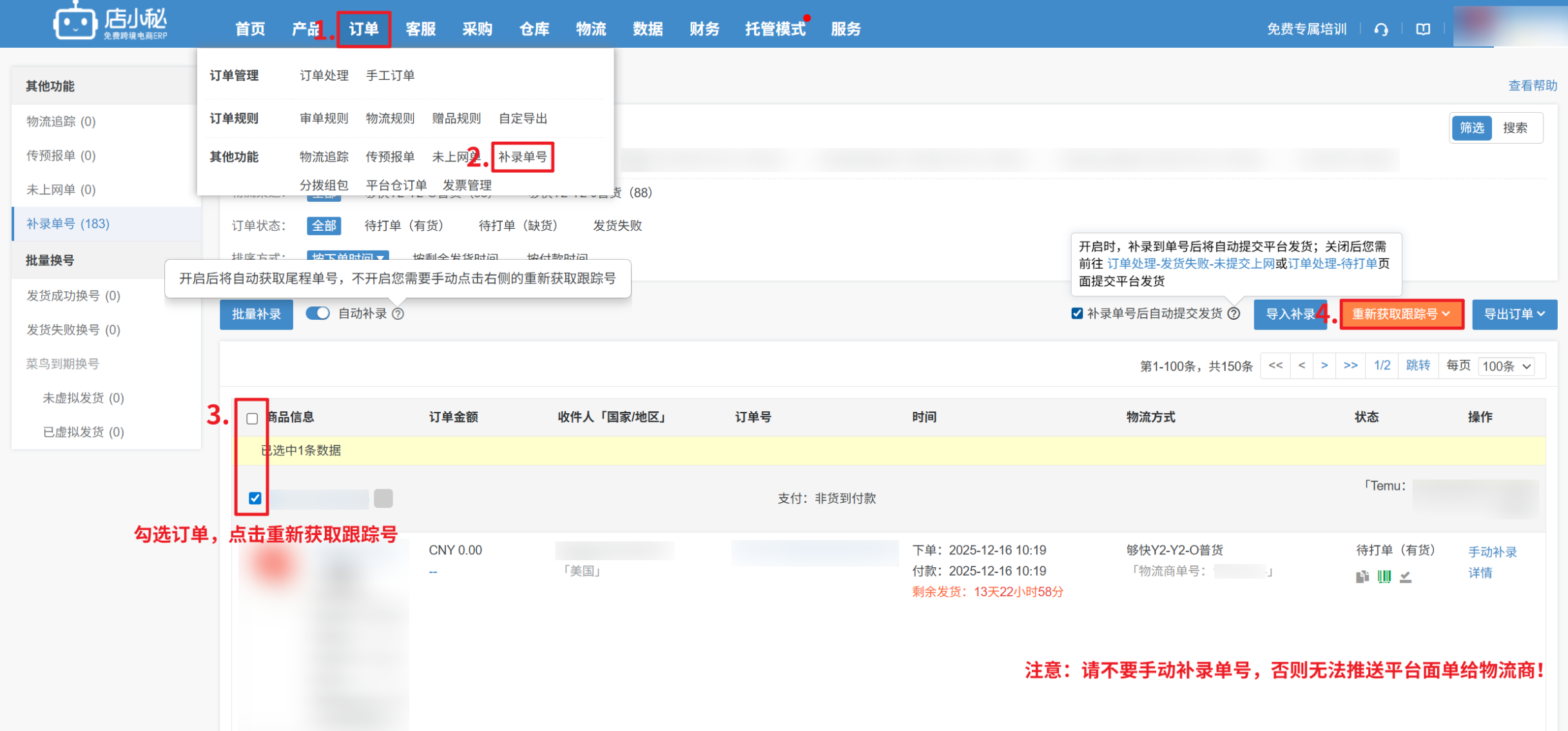Select 补录单号 in the order submenu

pyautogui.click(x=522, y=157)
